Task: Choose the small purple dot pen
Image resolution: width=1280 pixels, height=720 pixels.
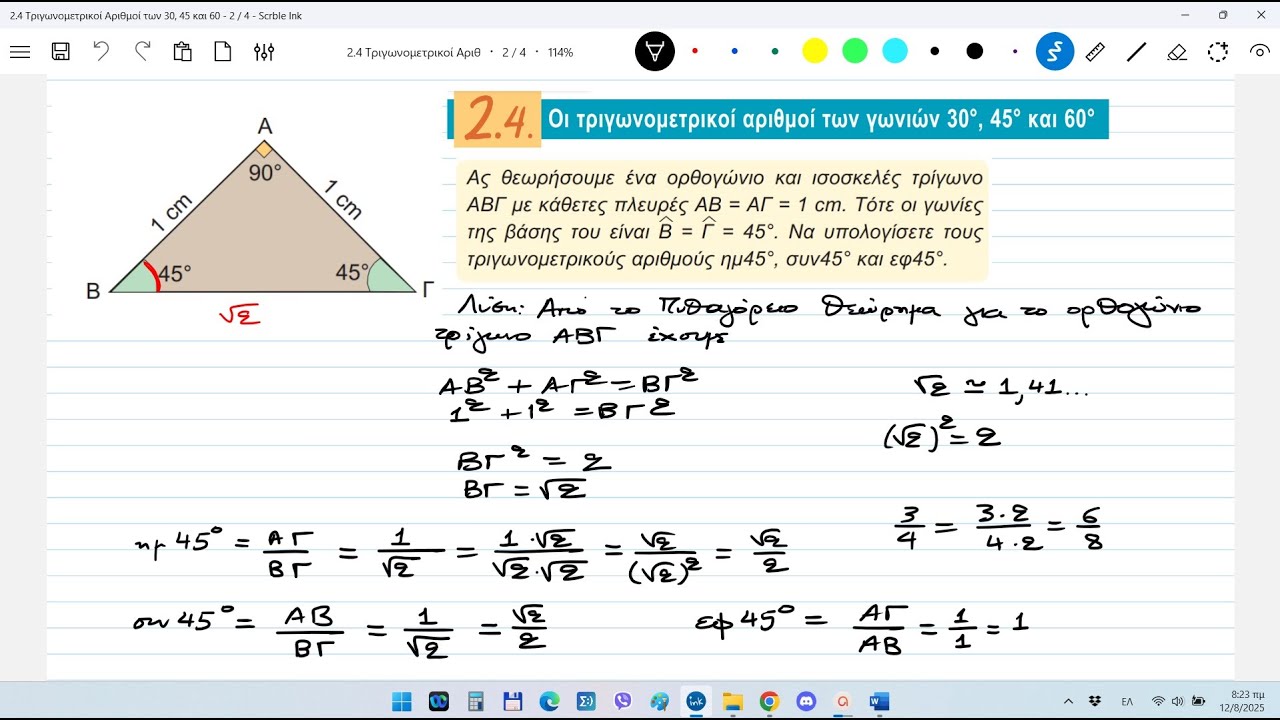Action: coord(1015,51)
